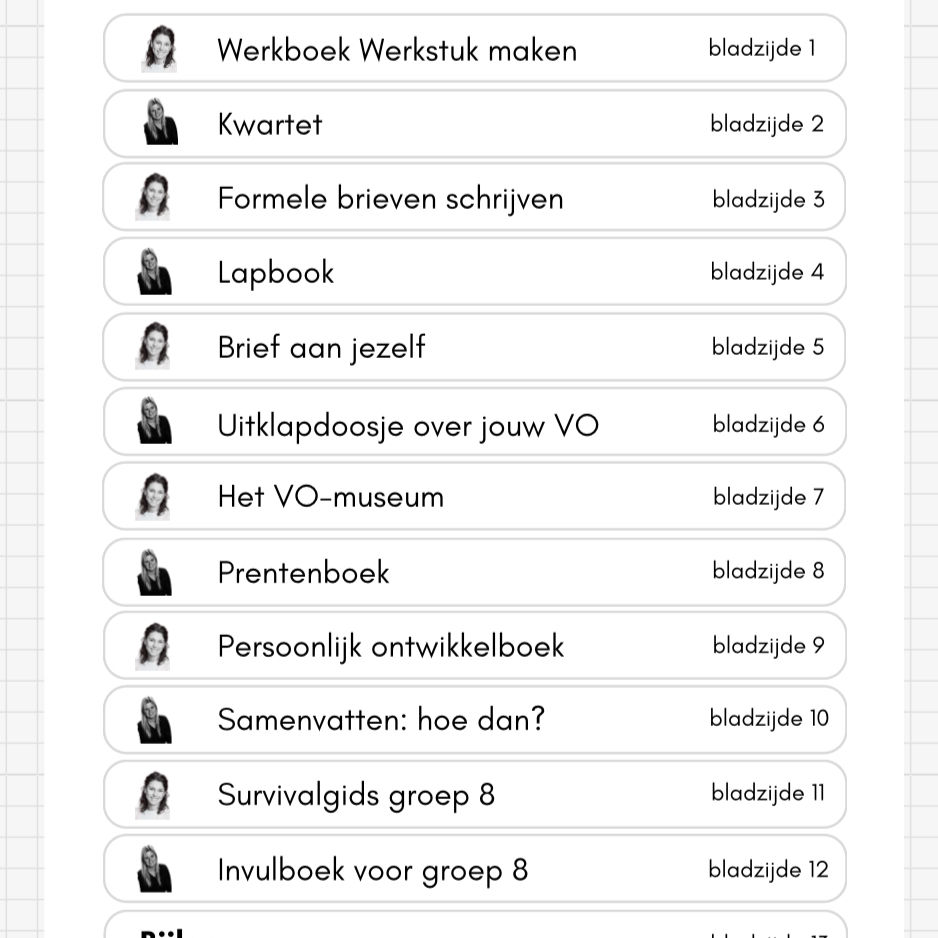Select the avatar next to Survivalgids groep 8
Viewport: 938px width, 938px height.
tap(153, 795)
